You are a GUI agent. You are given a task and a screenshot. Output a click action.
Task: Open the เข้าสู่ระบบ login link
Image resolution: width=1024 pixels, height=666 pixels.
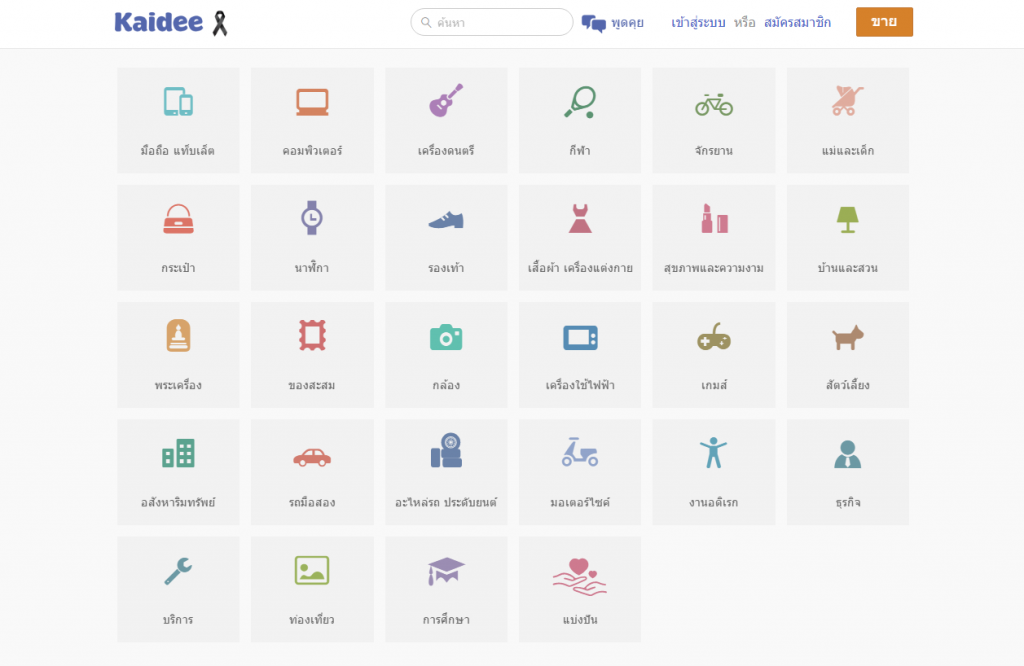698,22
